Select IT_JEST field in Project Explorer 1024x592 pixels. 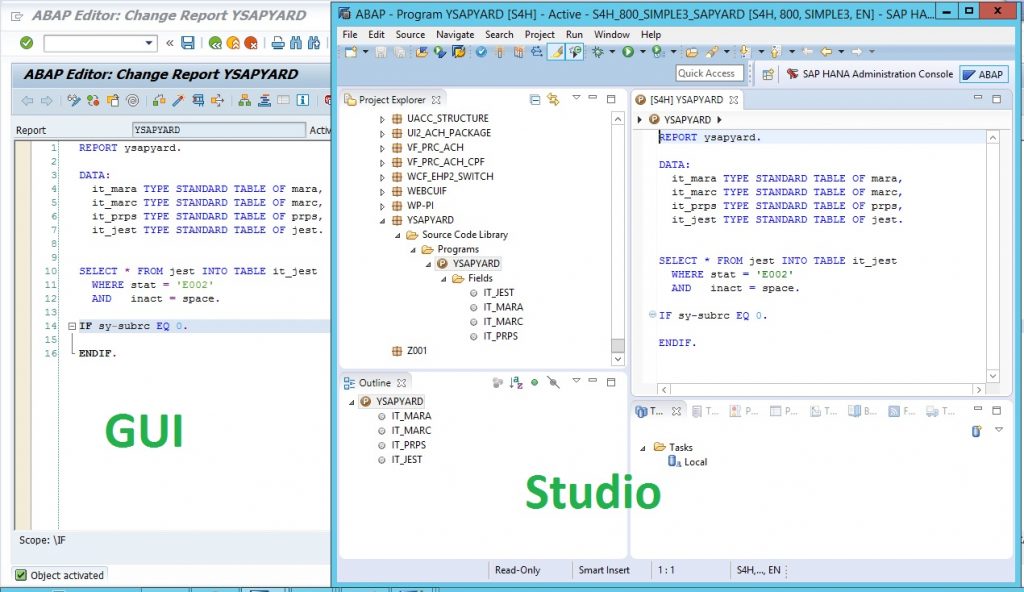click(x=498, y=293)
